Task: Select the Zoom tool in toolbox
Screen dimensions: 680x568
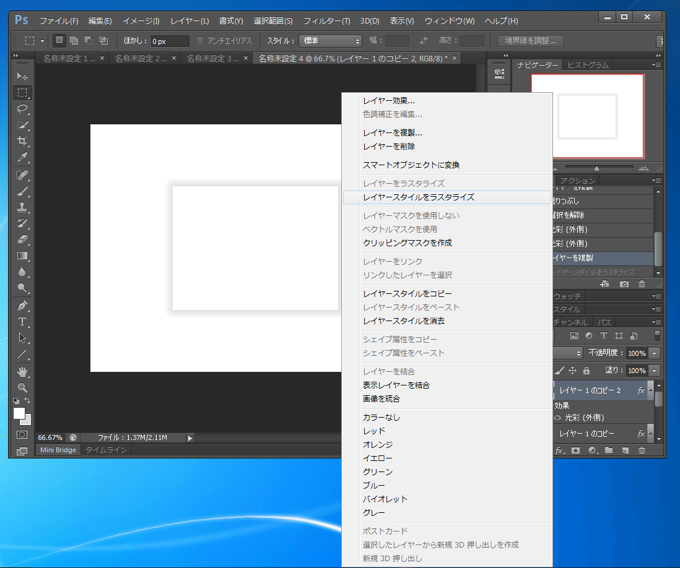Action: click(22, 388)
